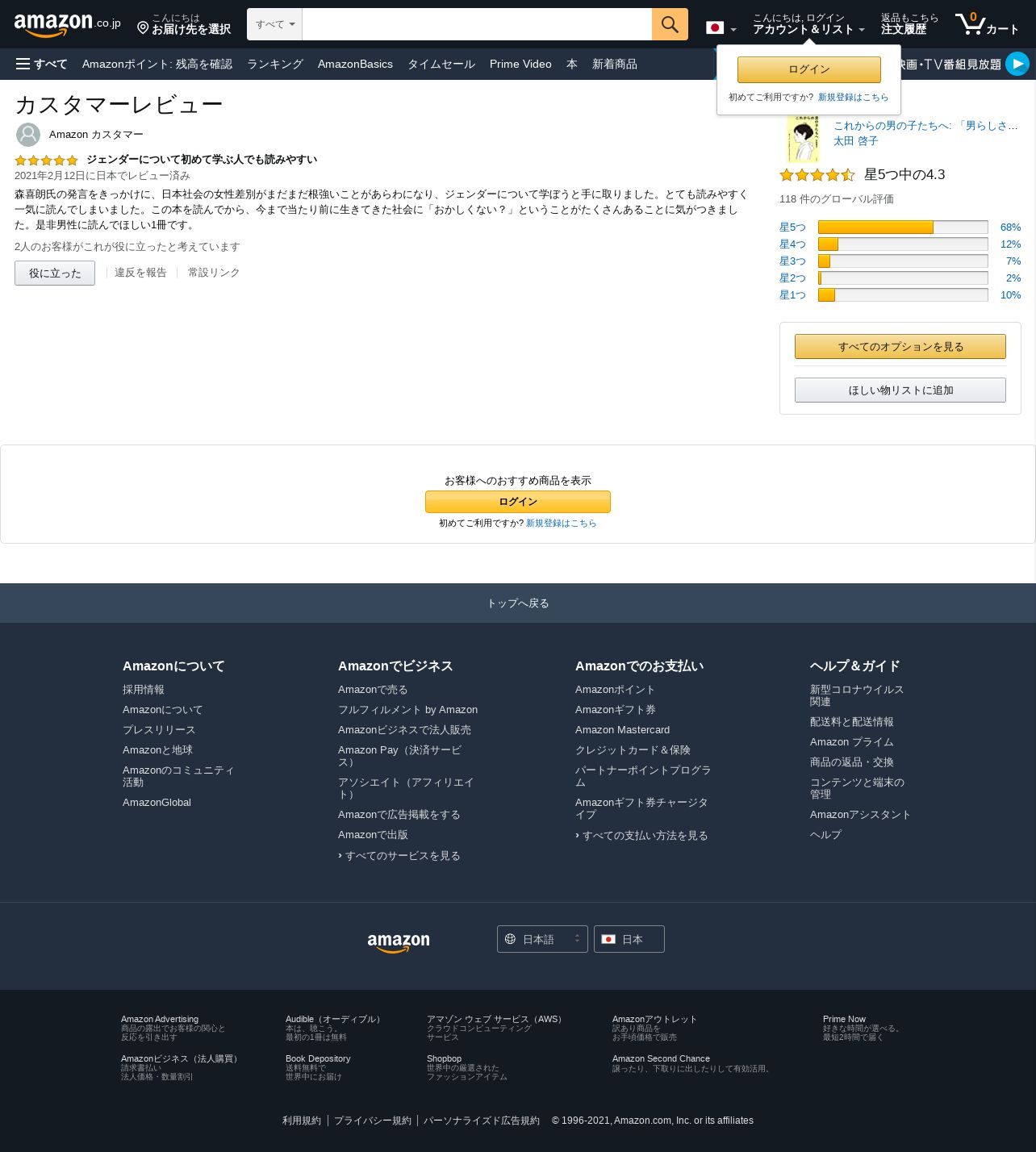Click Amazon Second Chance footer link

[x=661, y=1058]
